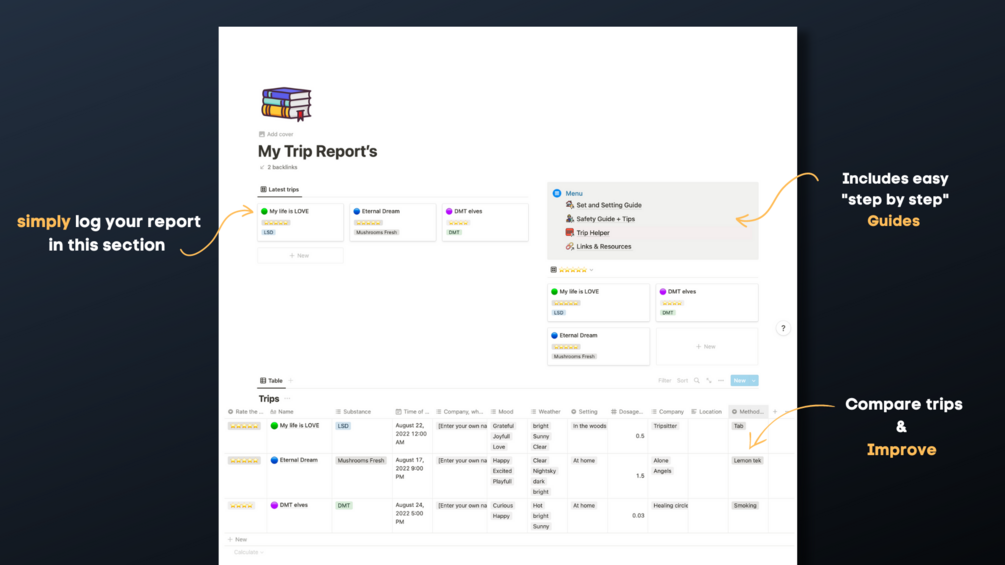Open Eternal Dream card in five-star gallery
This screenshot has height=565, width=1005.
[x=598, y=347]
